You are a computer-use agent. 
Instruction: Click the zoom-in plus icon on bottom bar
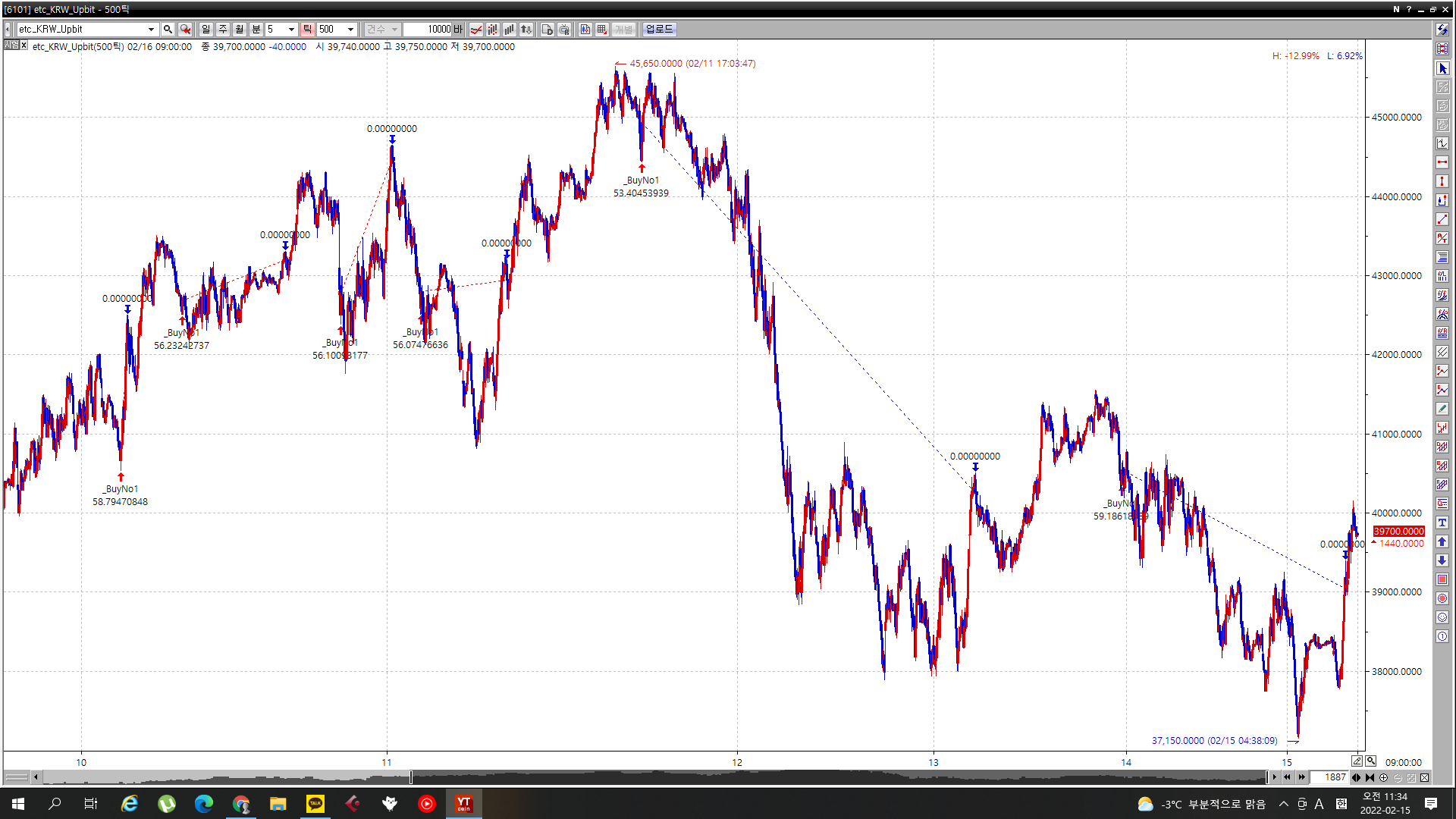point(1383,777)
